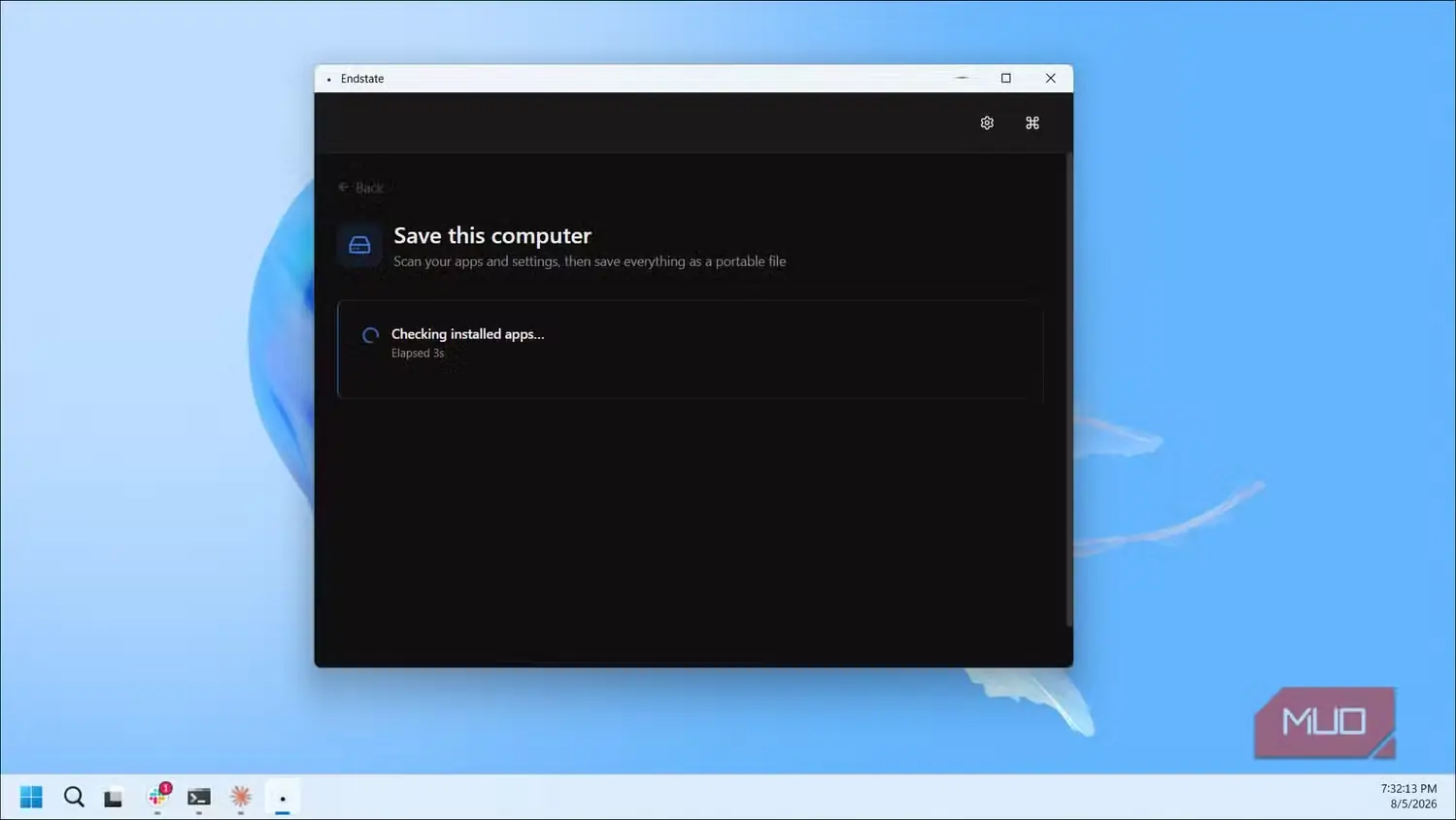1456x820 pixels.
Task: Open the clock and date flyout
Action: (x=1408, y=797)
